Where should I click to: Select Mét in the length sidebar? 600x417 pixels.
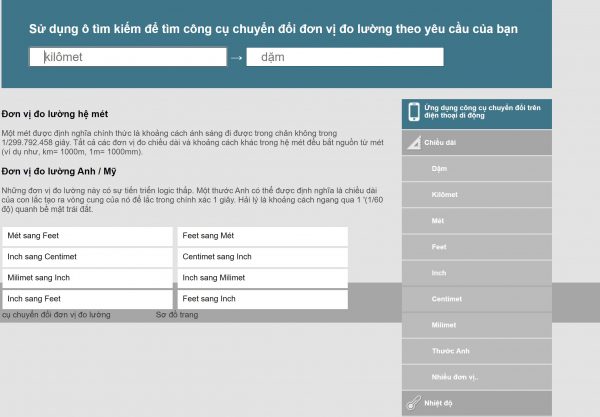tap(477, 221)
